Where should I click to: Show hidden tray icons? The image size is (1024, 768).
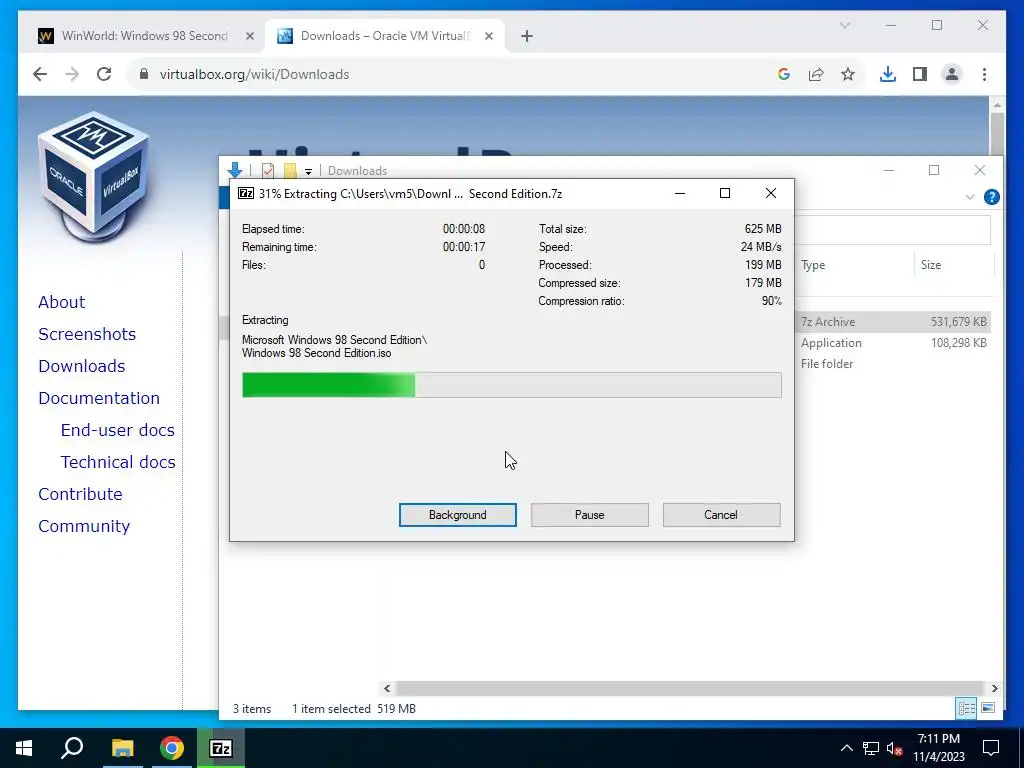click(x=846, y=748)
